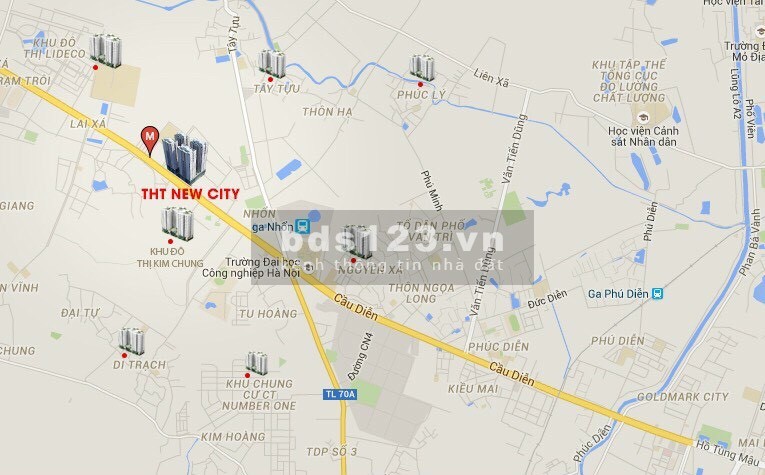Click the Trường Đại học Công nghiệp Hà Nội label

251,268
